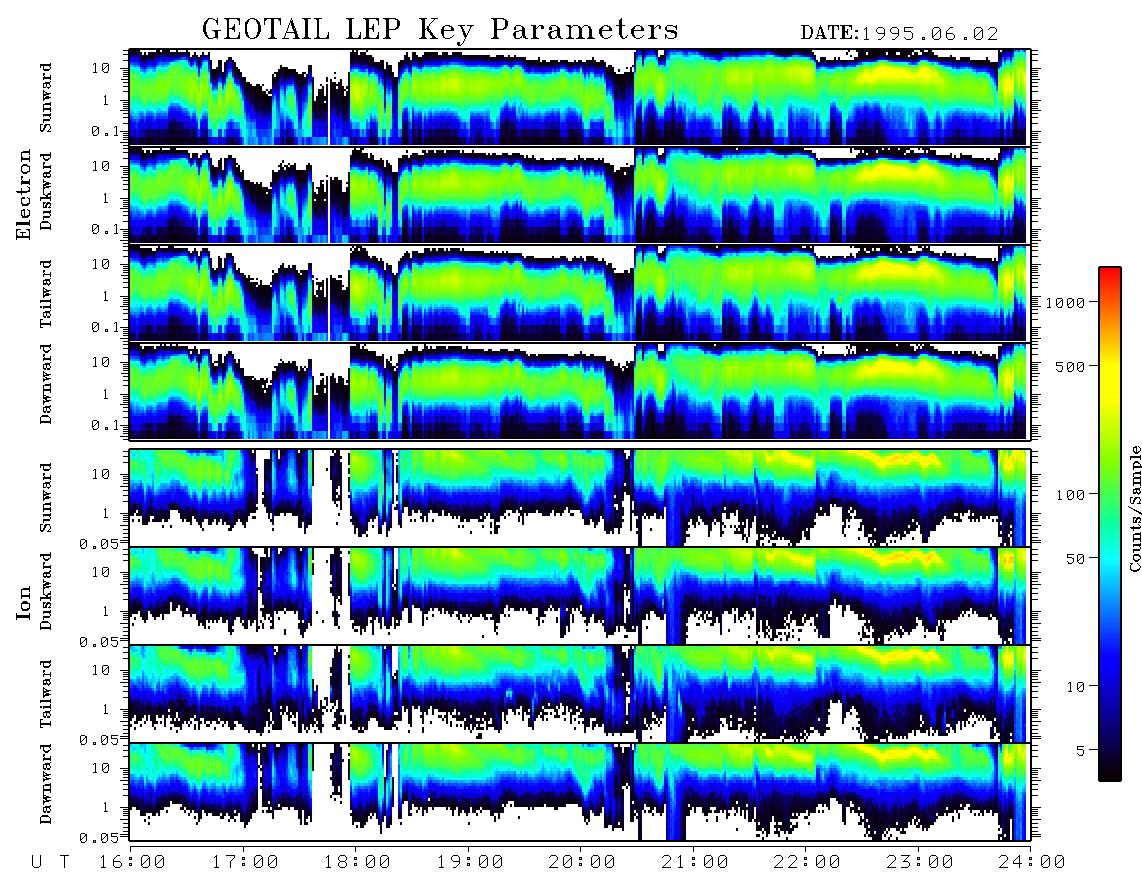Click the Electron Tailward panel label
Screen dimensions: 1142x880
46,294
